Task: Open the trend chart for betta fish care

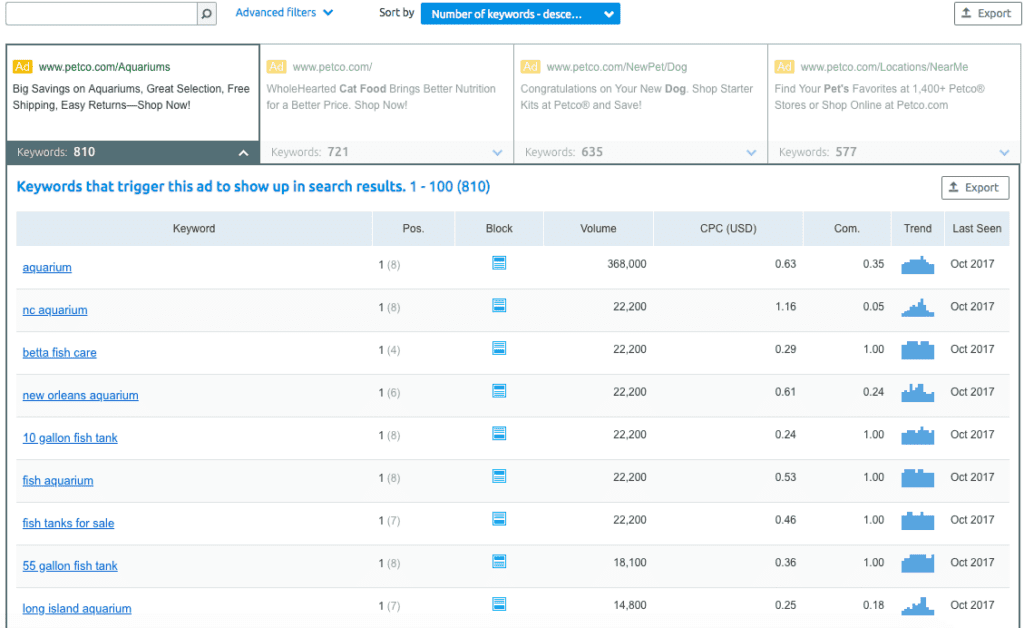Action: click(x=918, y=350)
